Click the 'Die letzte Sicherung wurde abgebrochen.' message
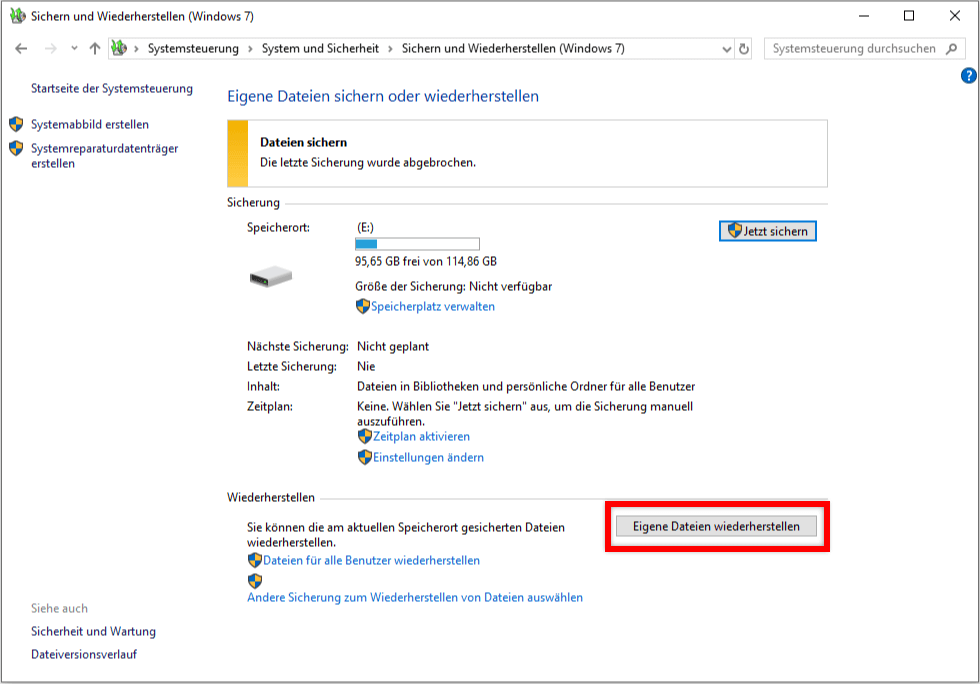The image size is (980, 684). click(x=368, y=163)
